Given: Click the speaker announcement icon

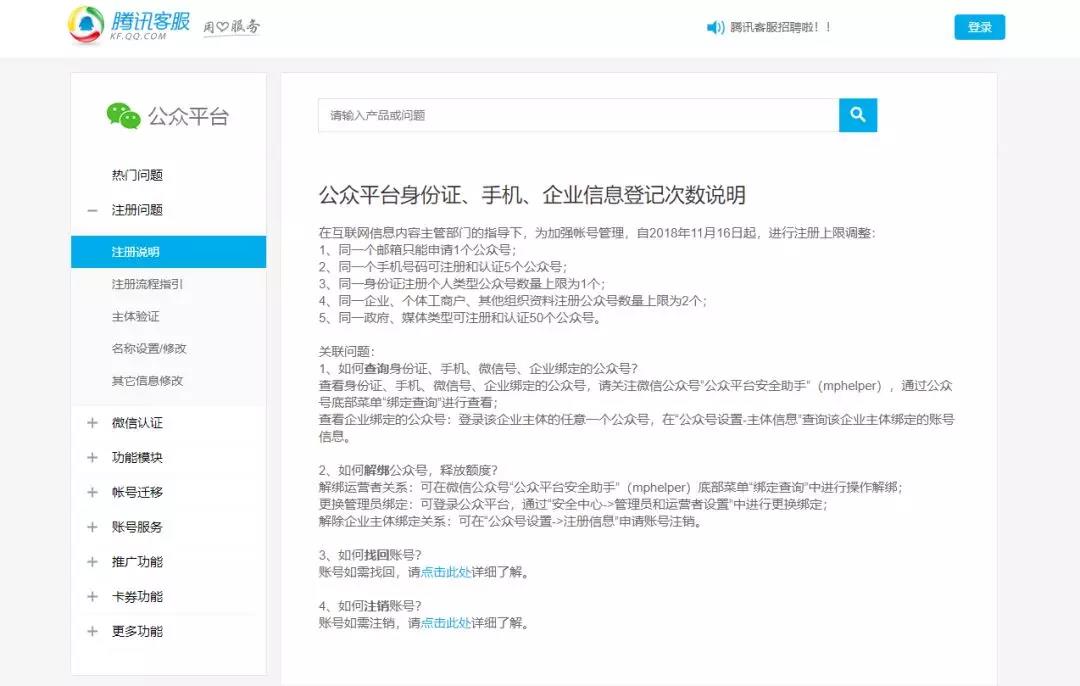Looking at the screenshot, I should point(716,28).
